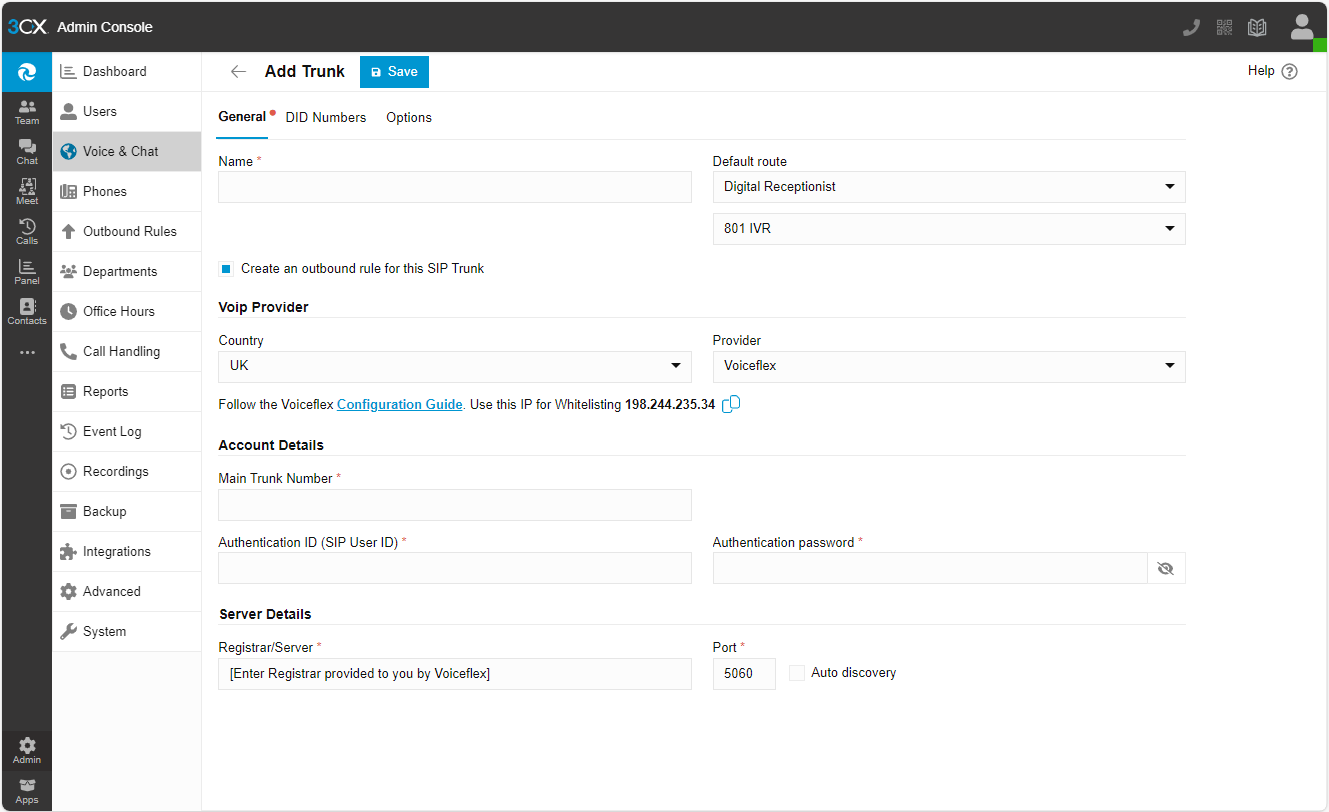Open the user profile avatar icon
The image size is (1329, 812).
pyautogui.click(x=1301, y=27)
